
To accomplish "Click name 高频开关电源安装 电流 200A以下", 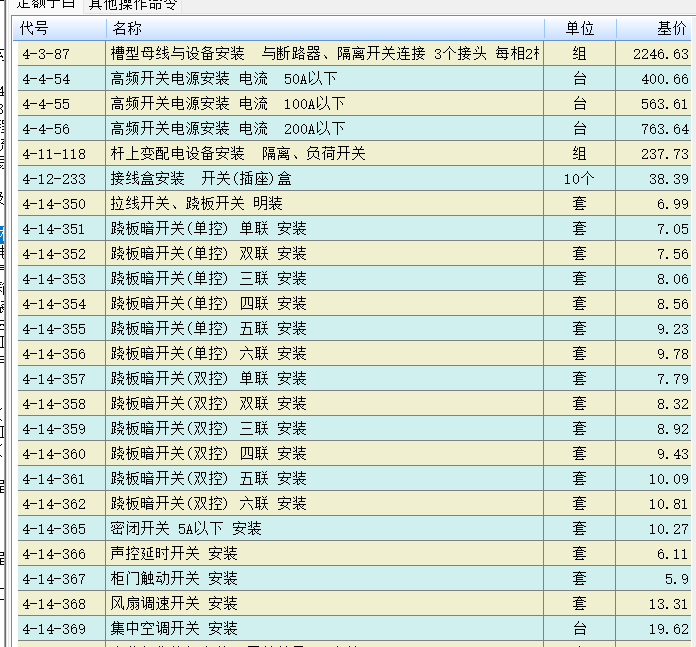I will pyautogui.click(x=228, y=129).
